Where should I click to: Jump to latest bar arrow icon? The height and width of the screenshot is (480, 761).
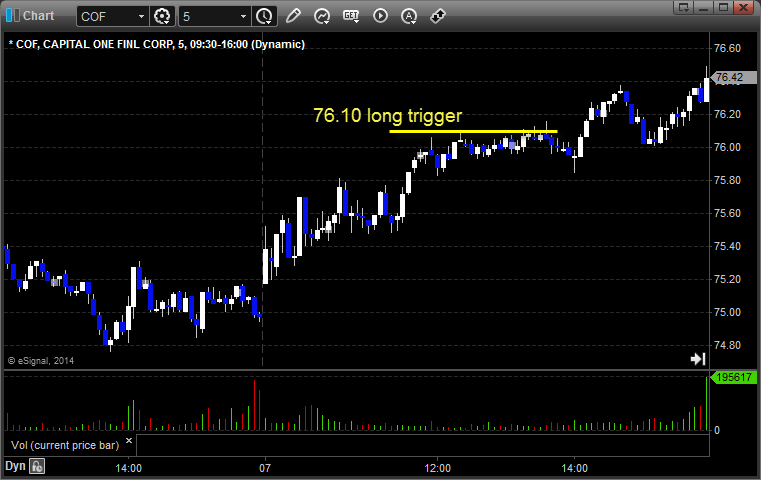click(698, 359)
